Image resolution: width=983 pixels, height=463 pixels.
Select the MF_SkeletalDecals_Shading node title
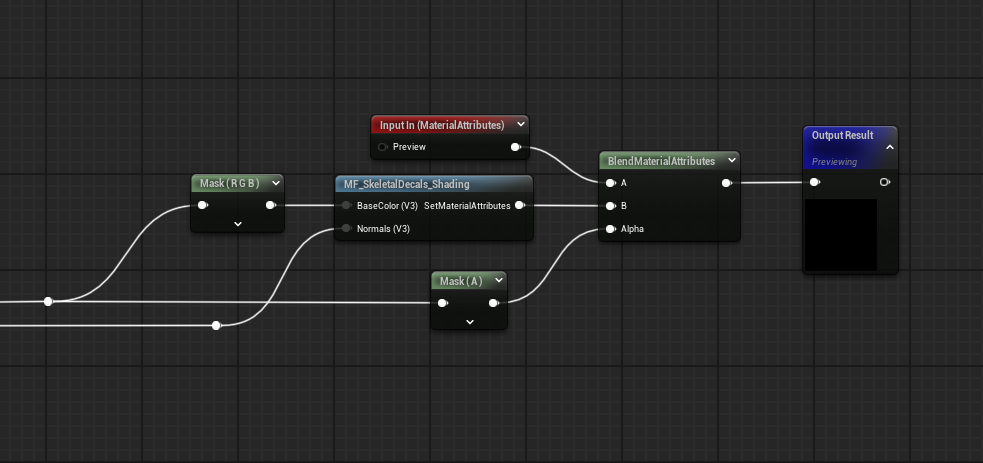pyautogui.click(x=407, y=184)
